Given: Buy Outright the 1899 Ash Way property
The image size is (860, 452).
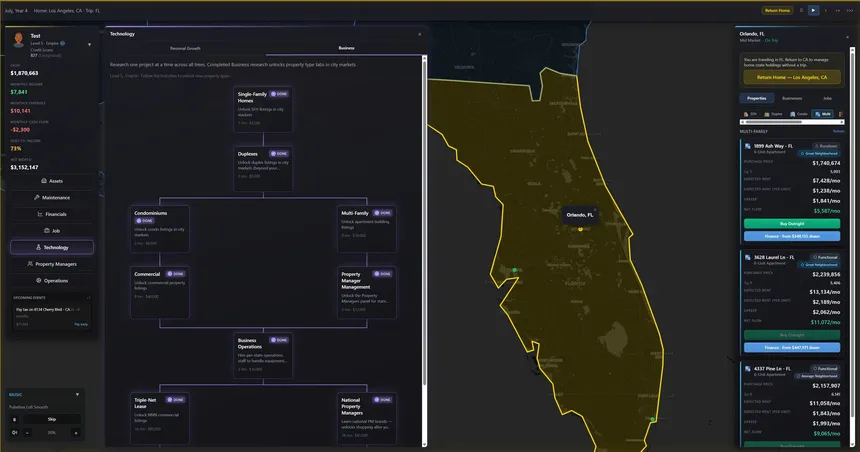Looking at the screenshot, I should tap(791, 224).
